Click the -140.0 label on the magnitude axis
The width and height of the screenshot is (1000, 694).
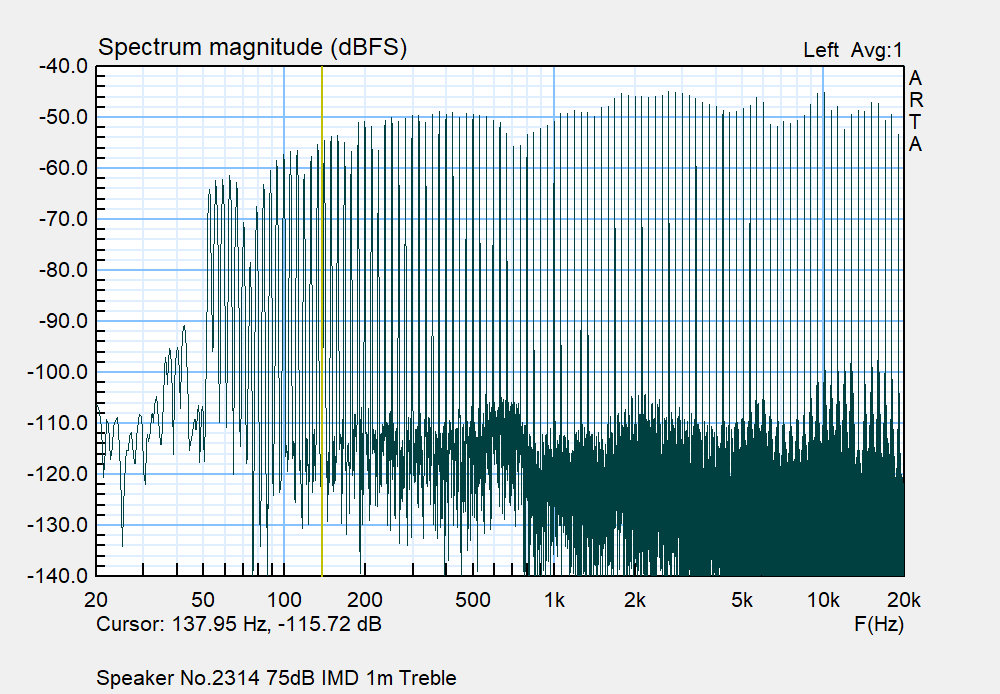[59, 576]
